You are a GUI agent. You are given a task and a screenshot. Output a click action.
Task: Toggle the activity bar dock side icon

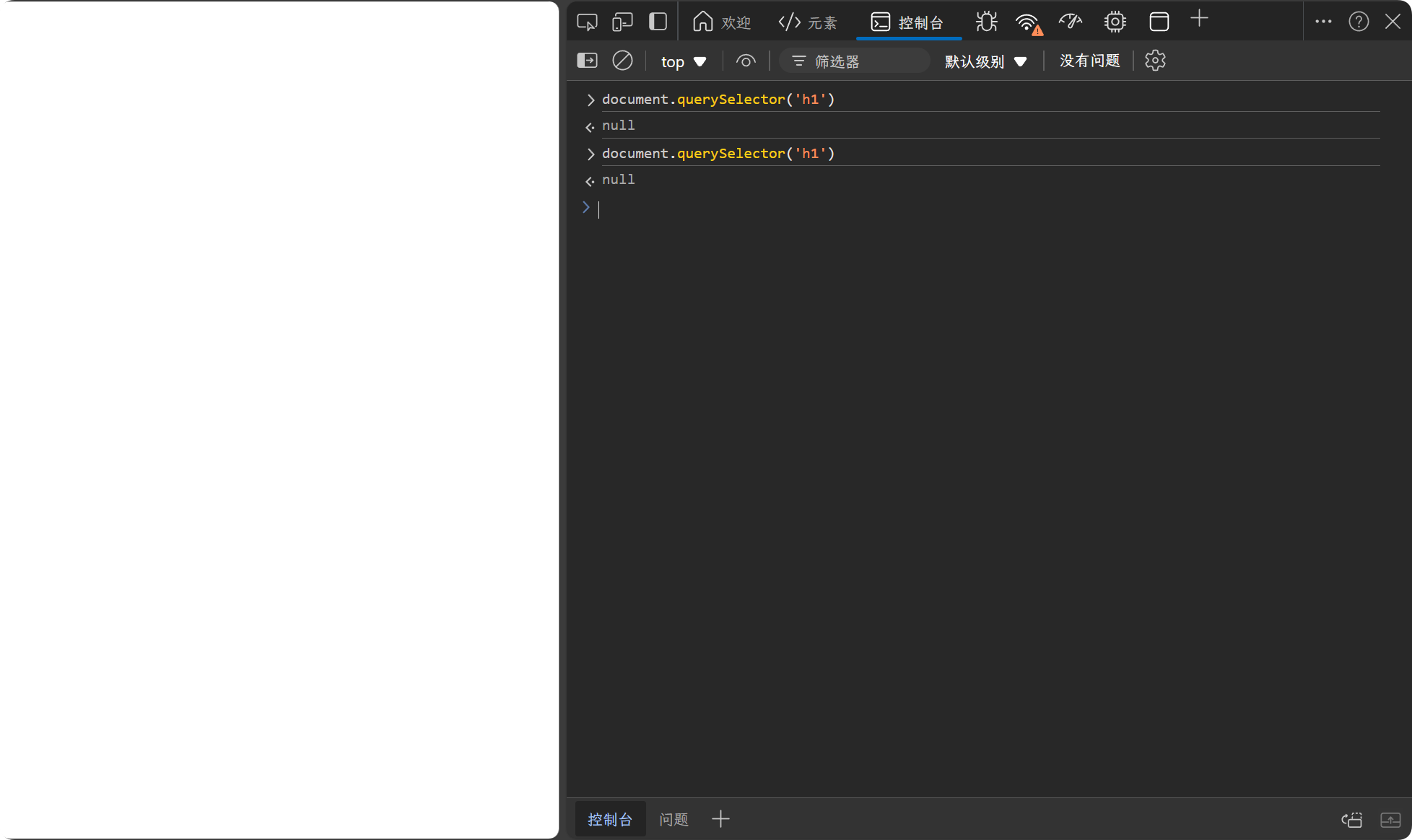click(x=658, y=22)
